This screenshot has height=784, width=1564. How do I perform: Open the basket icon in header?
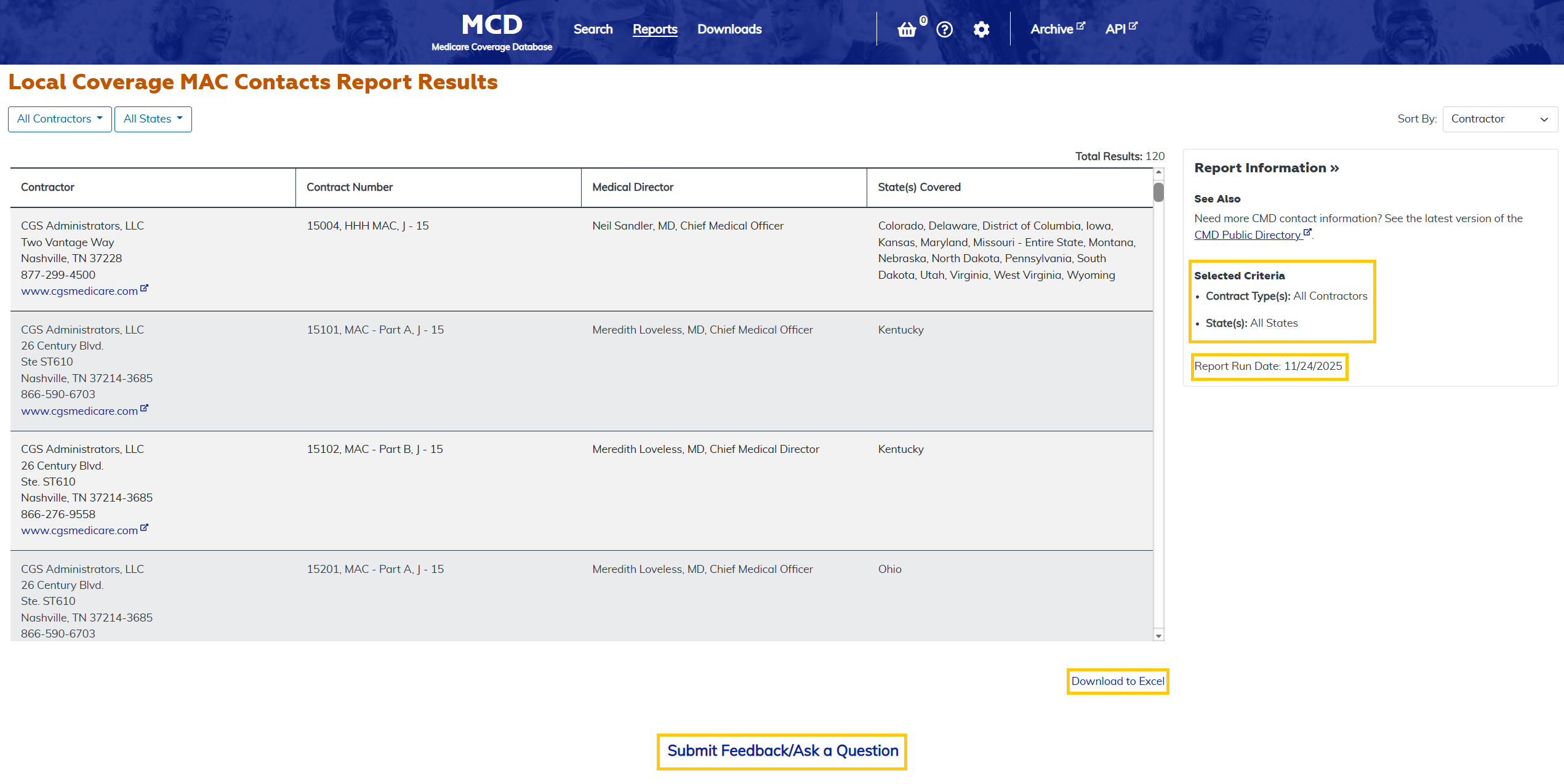click(907, 30)
